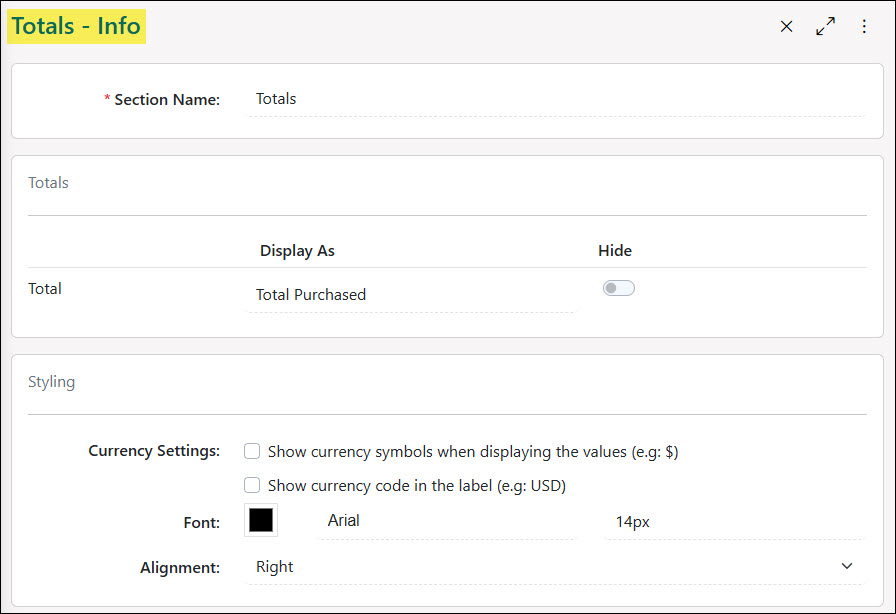The image size is (896, 614).
Task: Enable show currency symbols checkbox
Action: (x=252, y=451)
